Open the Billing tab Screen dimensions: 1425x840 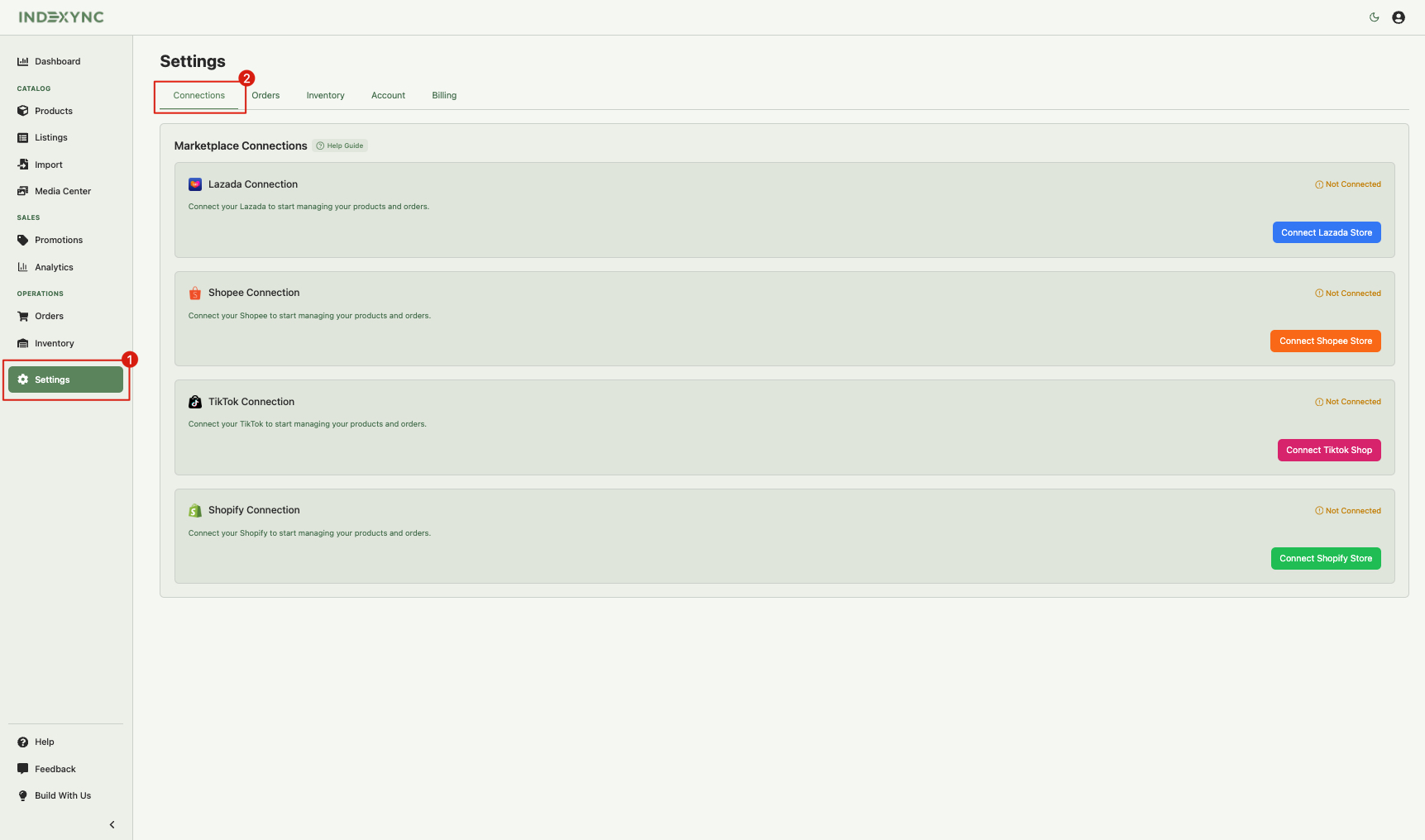444,95
